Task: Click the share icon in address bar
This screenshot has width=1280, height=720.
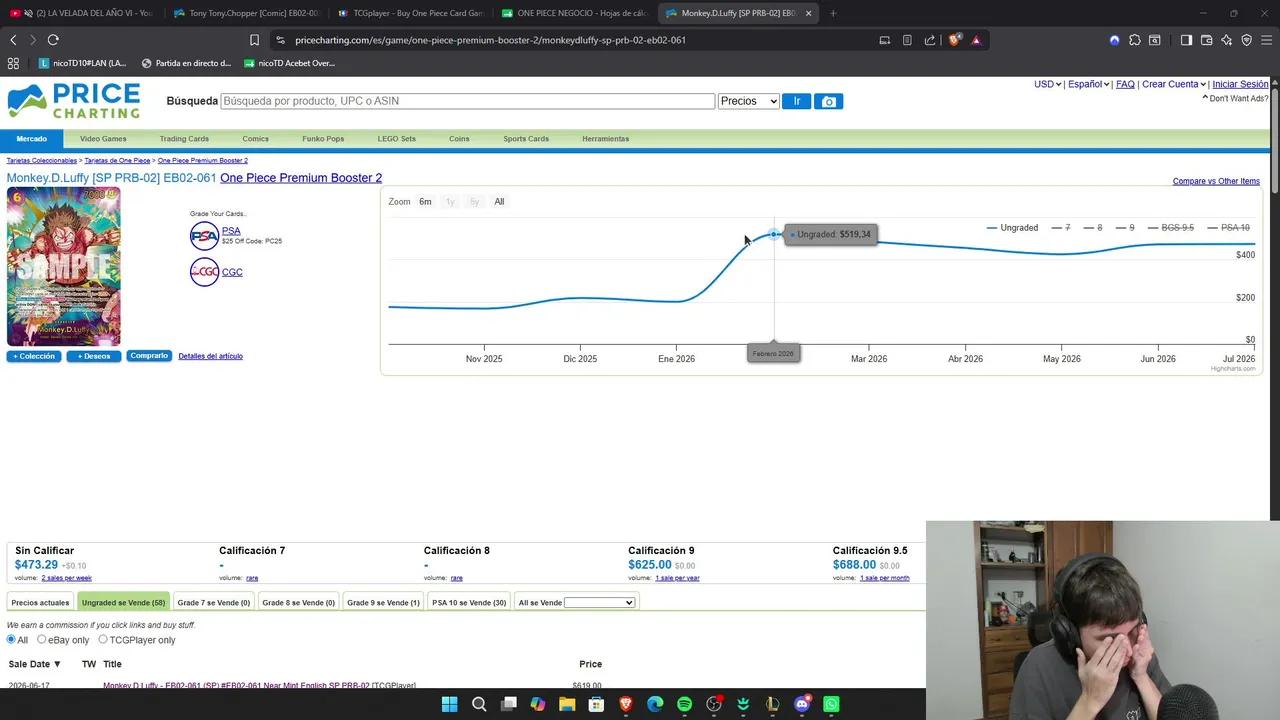Action: (930, 40)
